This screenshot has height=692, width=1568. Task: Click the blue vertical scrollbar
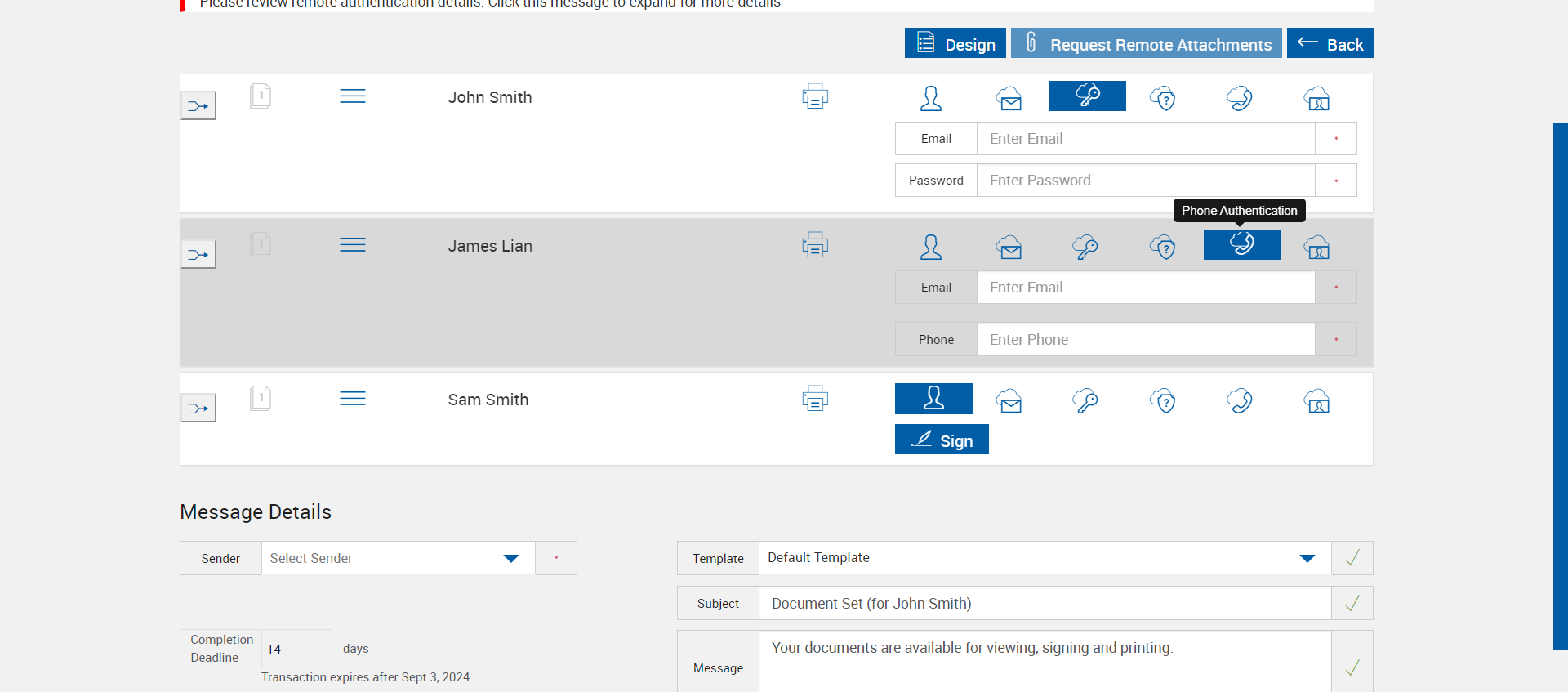coord(1560,386)
